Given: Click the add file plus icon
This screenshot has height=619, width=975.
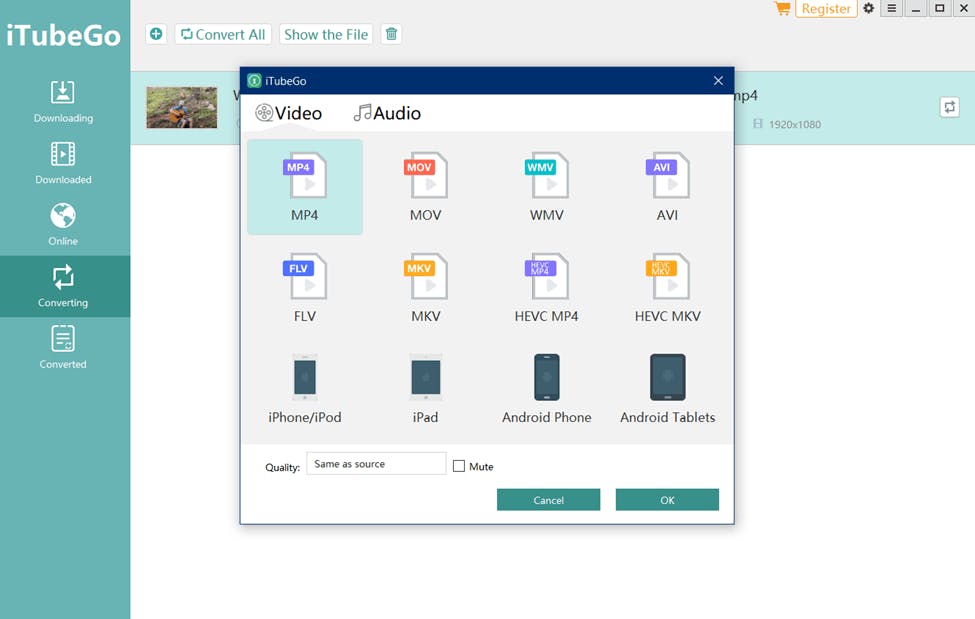Looking at the screenshot, I should (156, 34).
